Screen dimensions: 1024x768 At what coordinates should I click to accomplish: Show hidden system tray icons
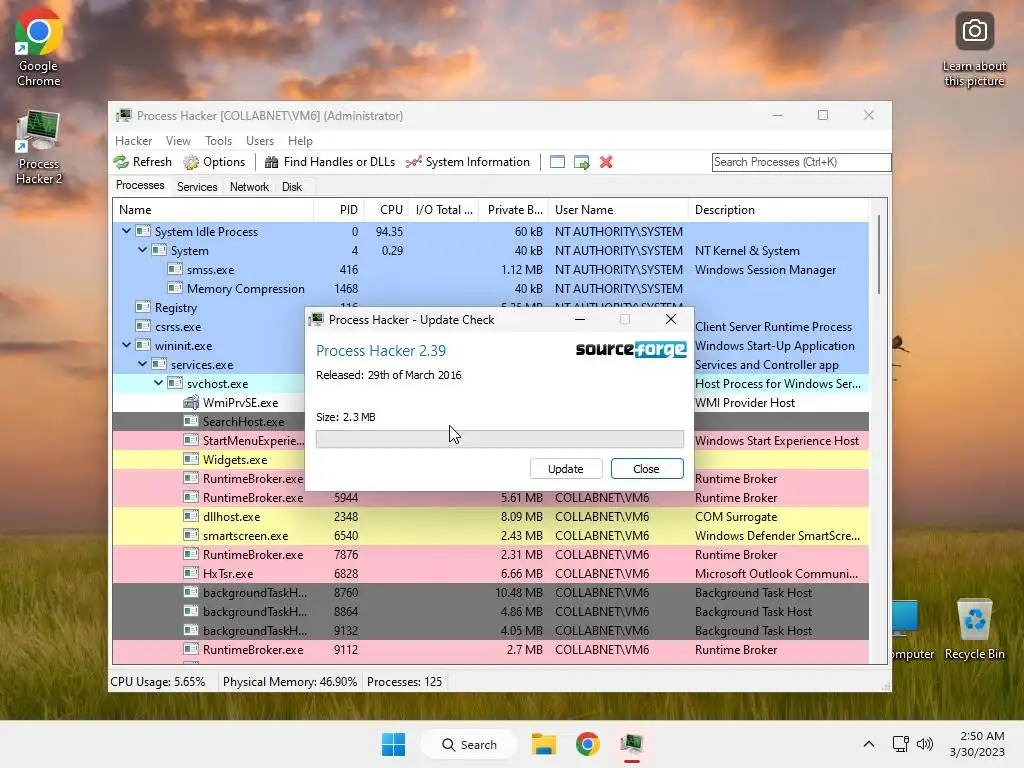869,744
